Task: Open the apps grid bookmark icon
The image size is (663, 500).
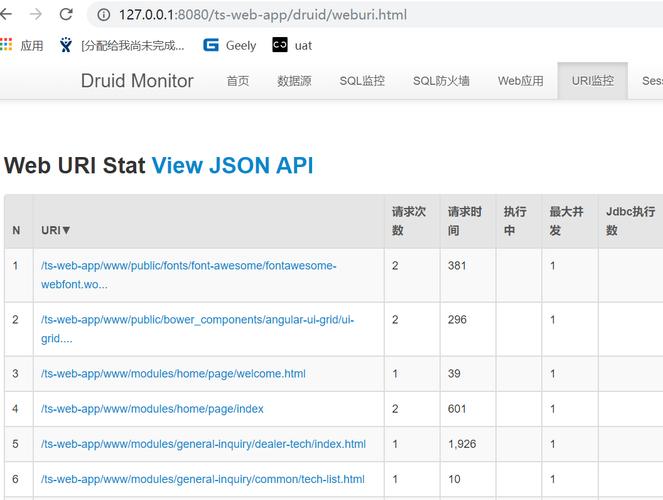Action: click(6, 45)
